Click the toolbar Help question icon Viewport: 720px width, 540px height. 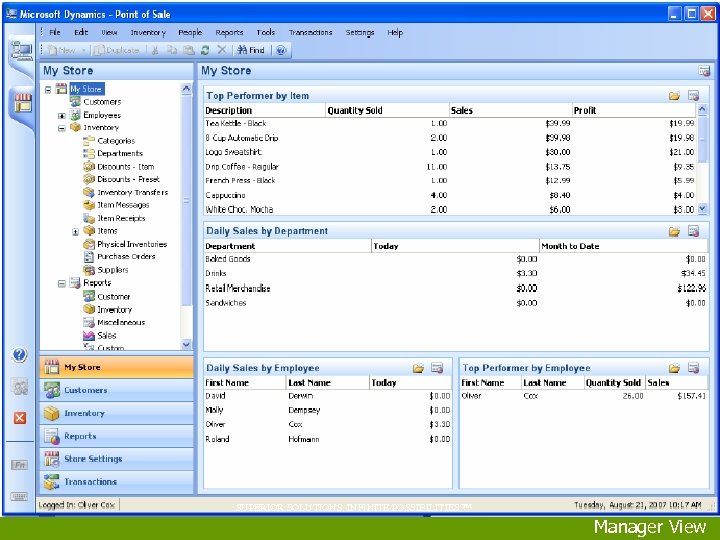[281, 50]
